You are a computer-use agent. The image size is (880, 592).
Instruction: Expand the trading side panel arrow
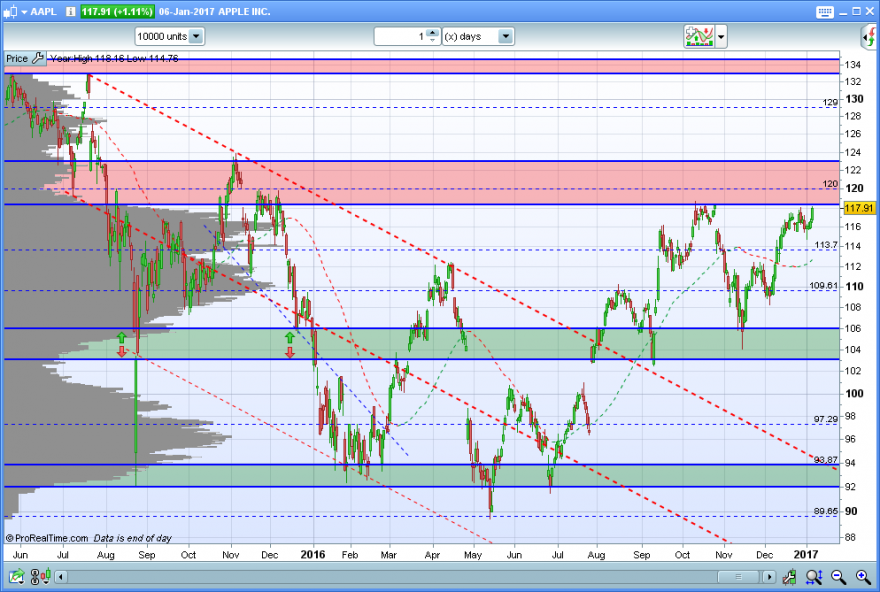(x=869, y=37)
